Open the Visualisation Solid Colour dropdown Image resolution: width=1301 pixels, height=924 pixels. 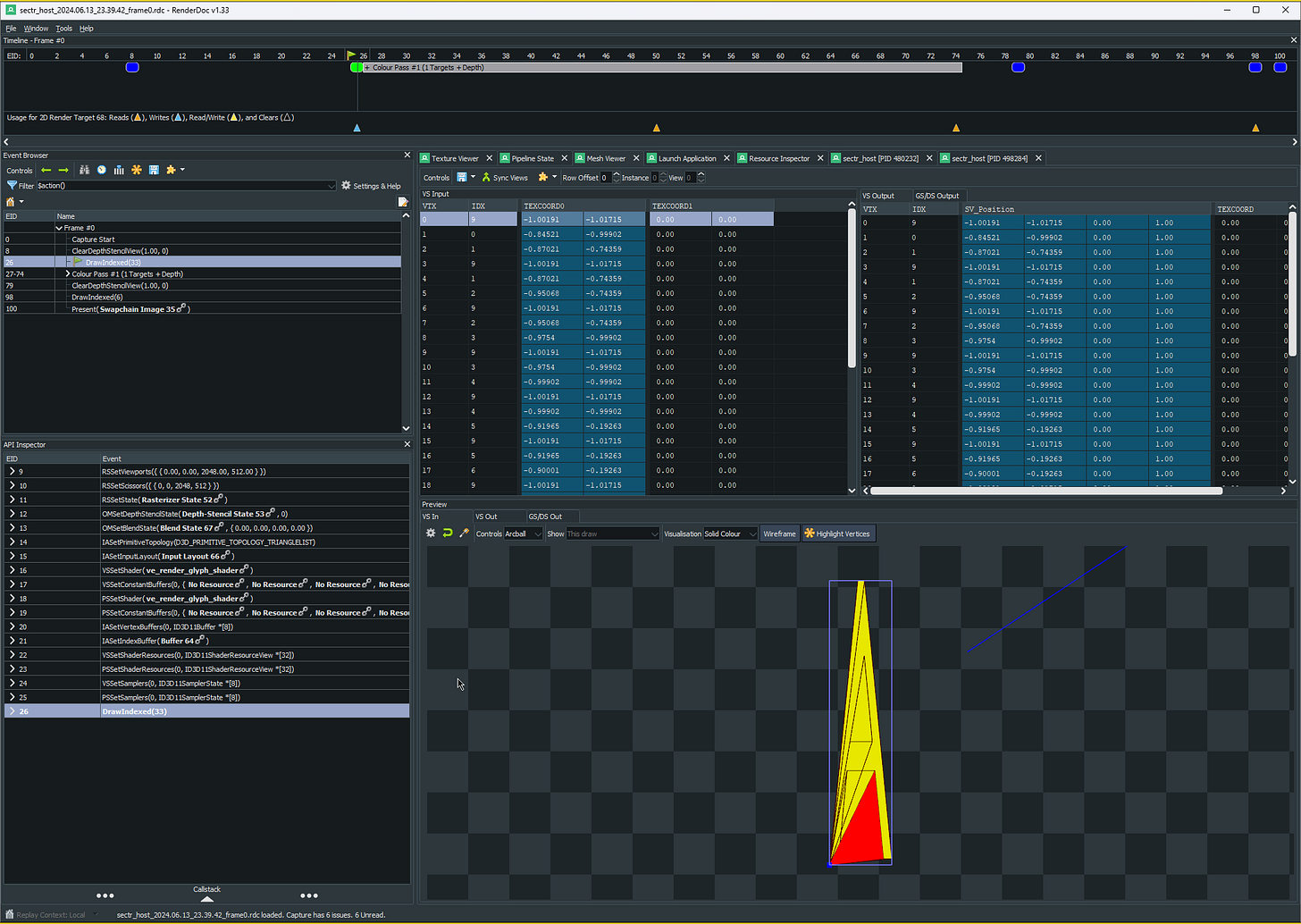pyautogui.click(x=730, y=533)
